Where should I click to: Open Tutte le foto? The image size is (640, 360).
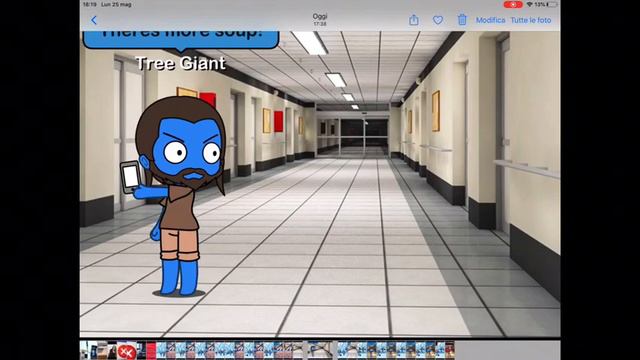[x=531, y=20]
